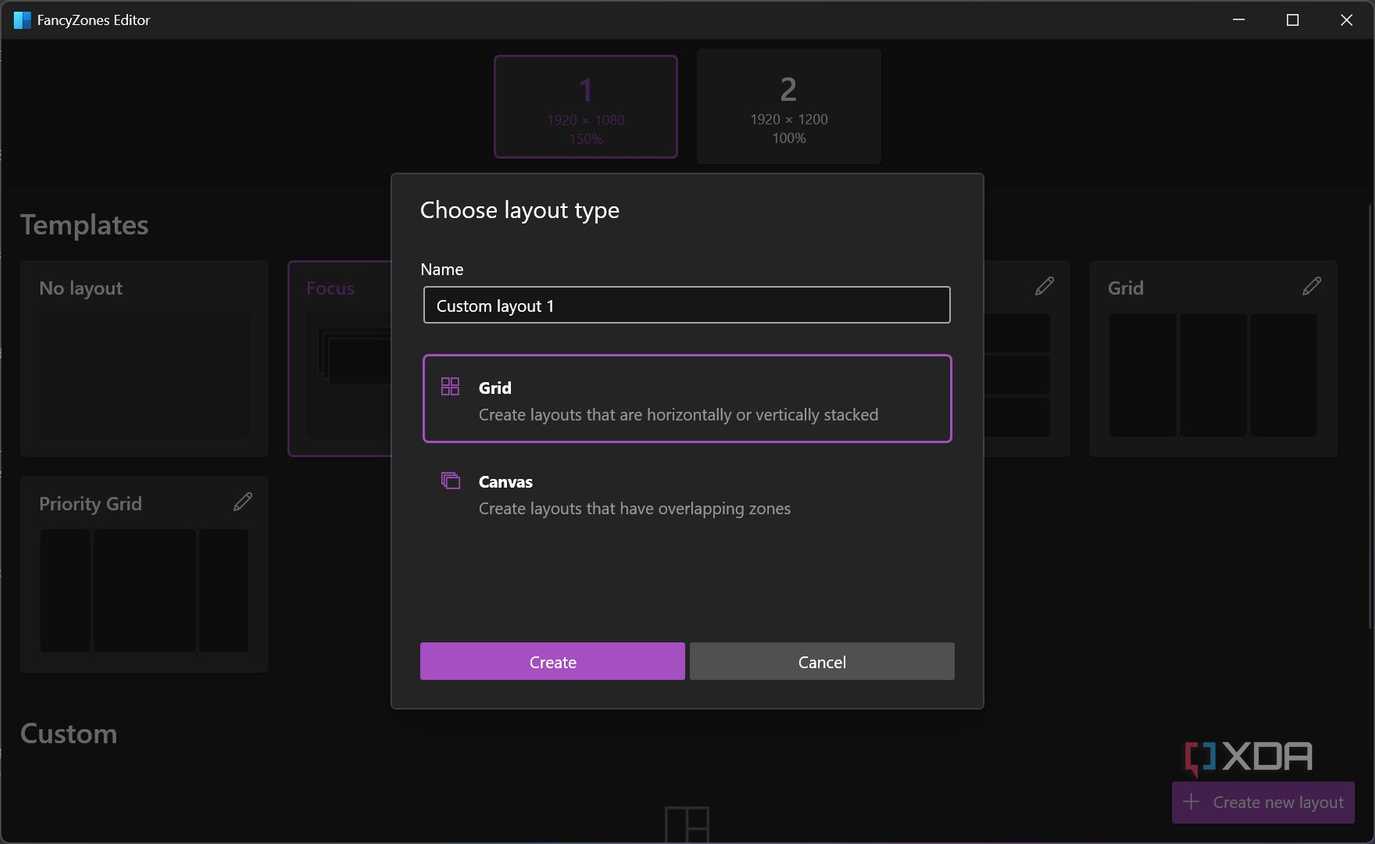Click the Create button
The height and width of the screenshot is (844, 1375).
click(x=552, y=662)
